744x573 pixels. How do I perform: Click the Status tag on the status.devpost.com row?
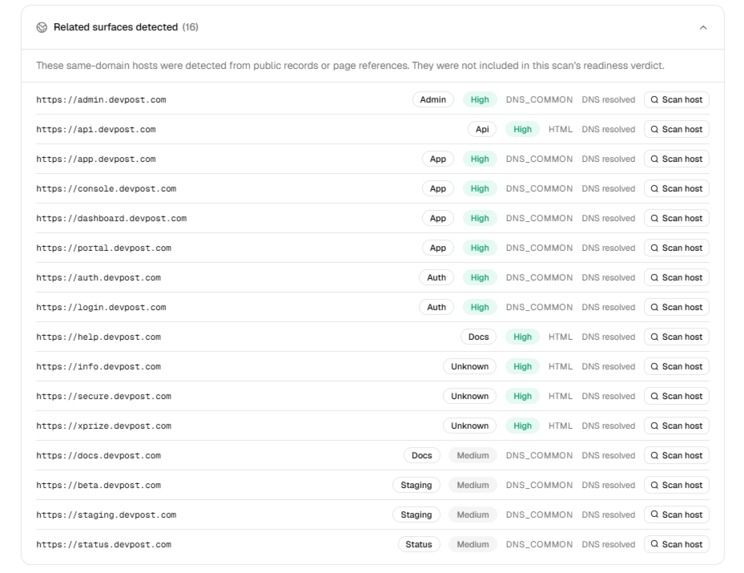pos(418,545)
